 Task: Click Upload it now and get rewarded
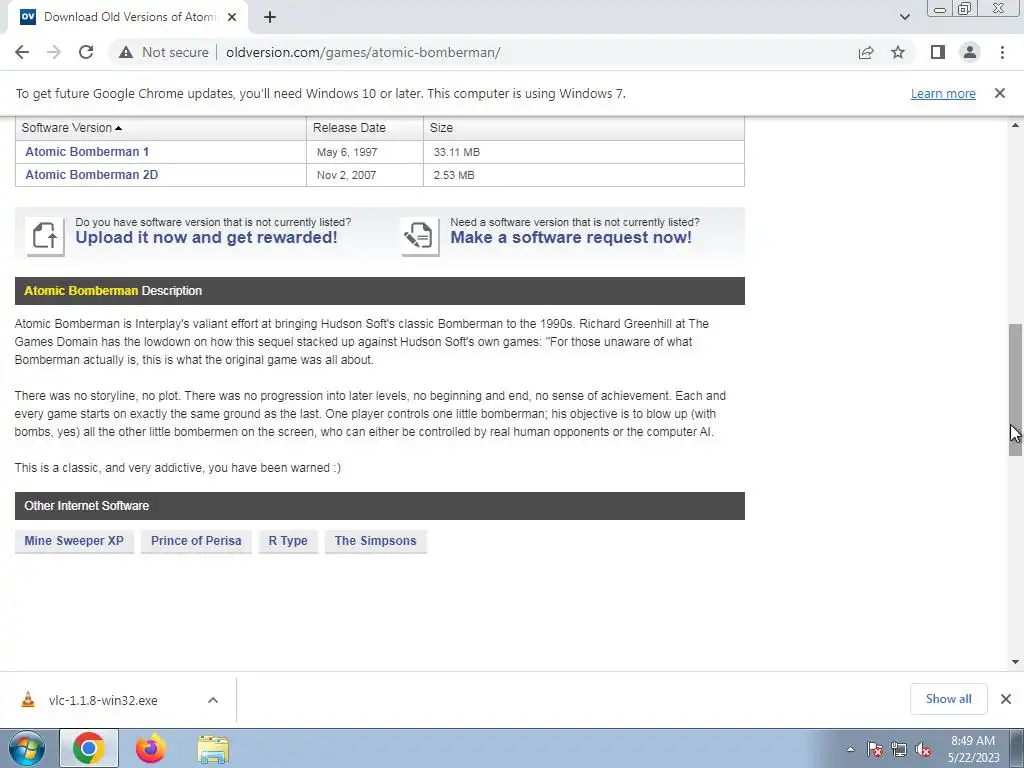(x=206, y=238)
